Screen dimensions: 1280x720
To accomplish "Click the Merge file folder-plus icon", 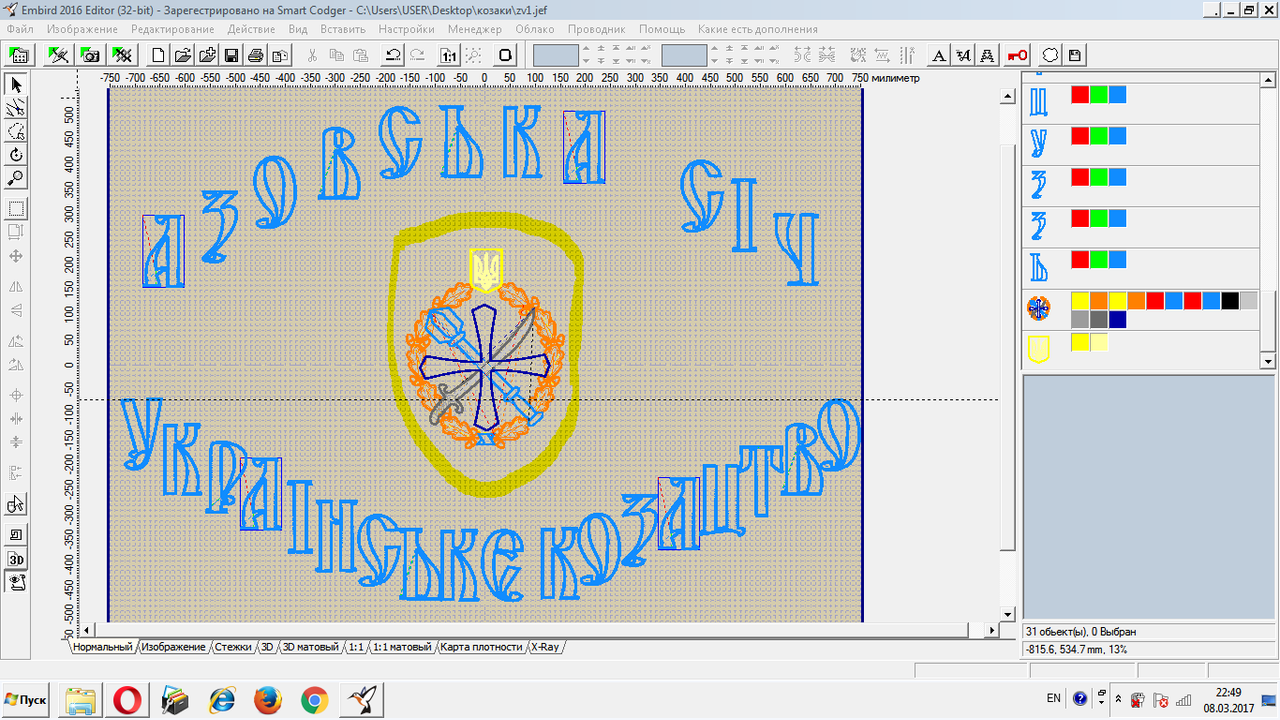I will click(x=207, y=55).
